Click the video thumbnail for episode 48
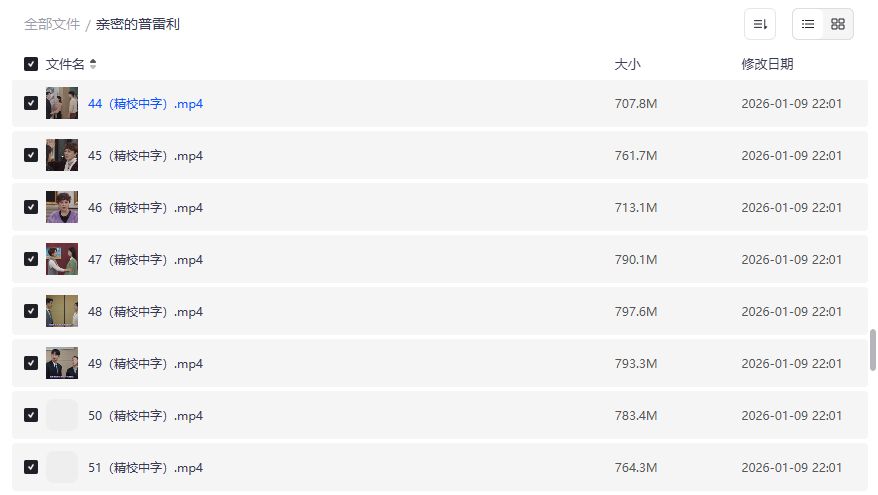878x495 pixels. tap(62, 311)
